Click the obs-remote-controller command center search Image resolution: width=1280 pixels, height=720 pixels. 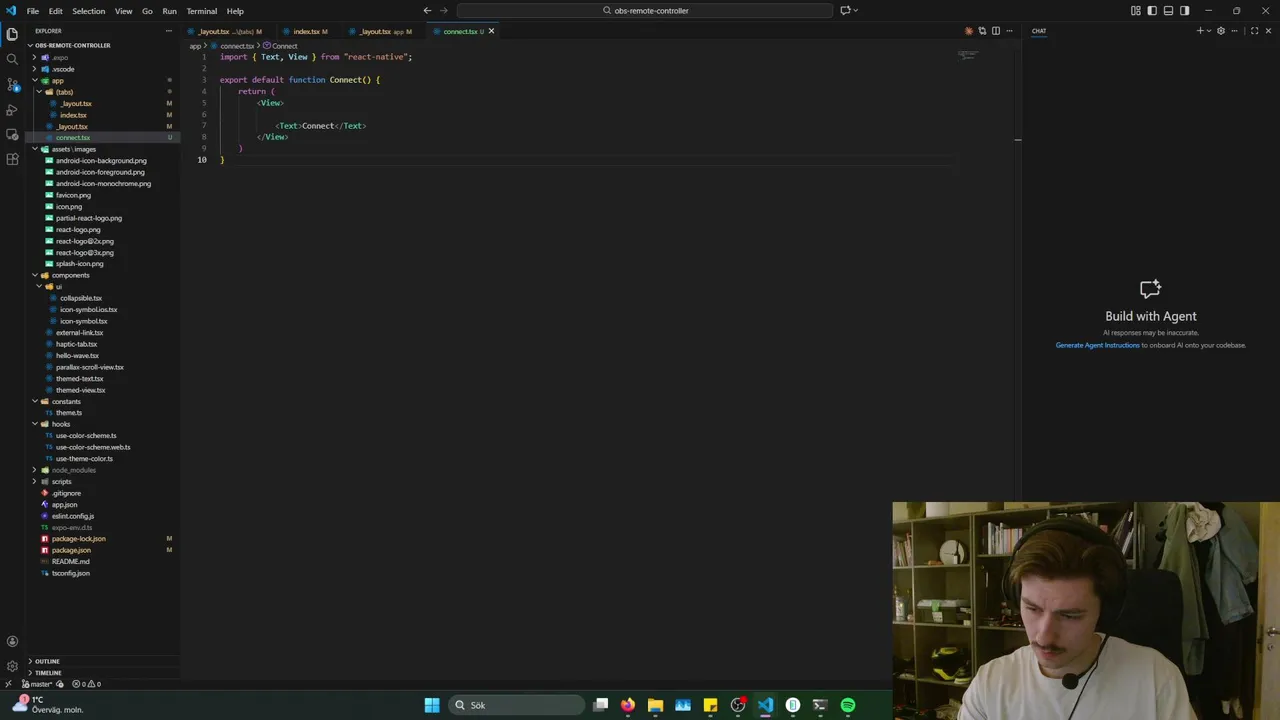(x=645, y=10)
